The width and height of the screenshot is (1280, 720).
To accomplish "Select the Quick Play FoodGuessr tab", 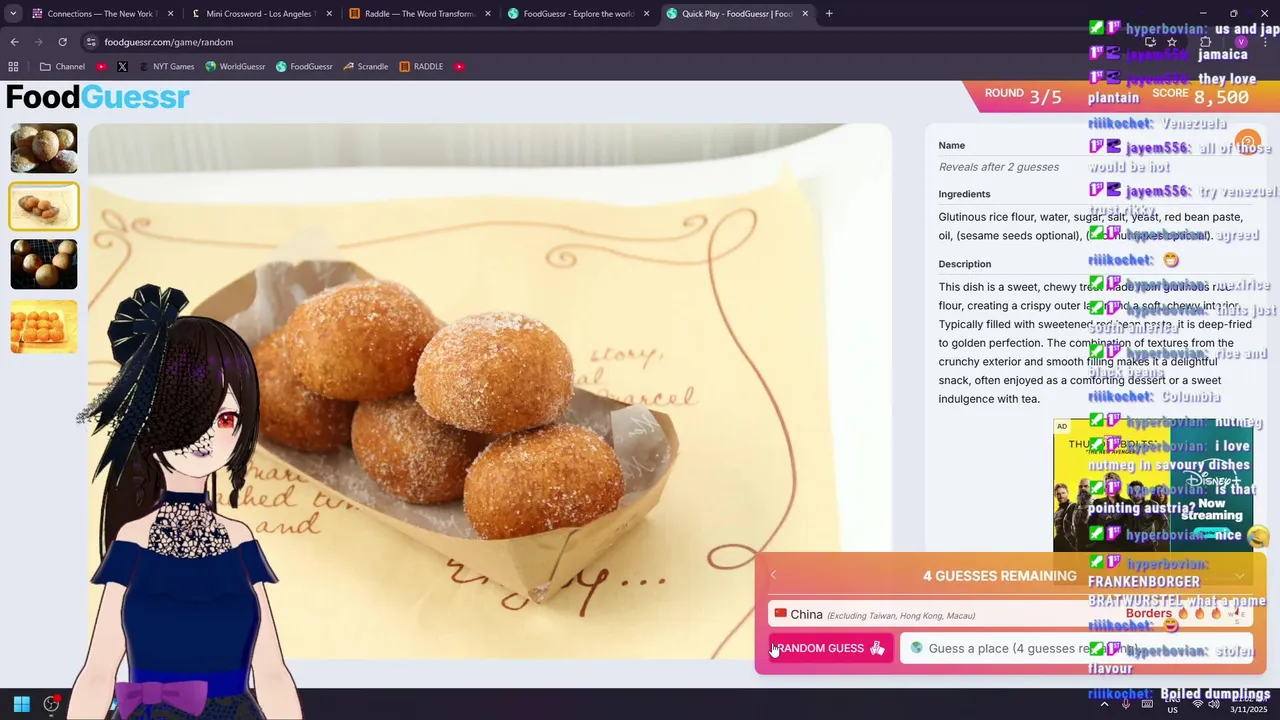I will click(736, 14).
